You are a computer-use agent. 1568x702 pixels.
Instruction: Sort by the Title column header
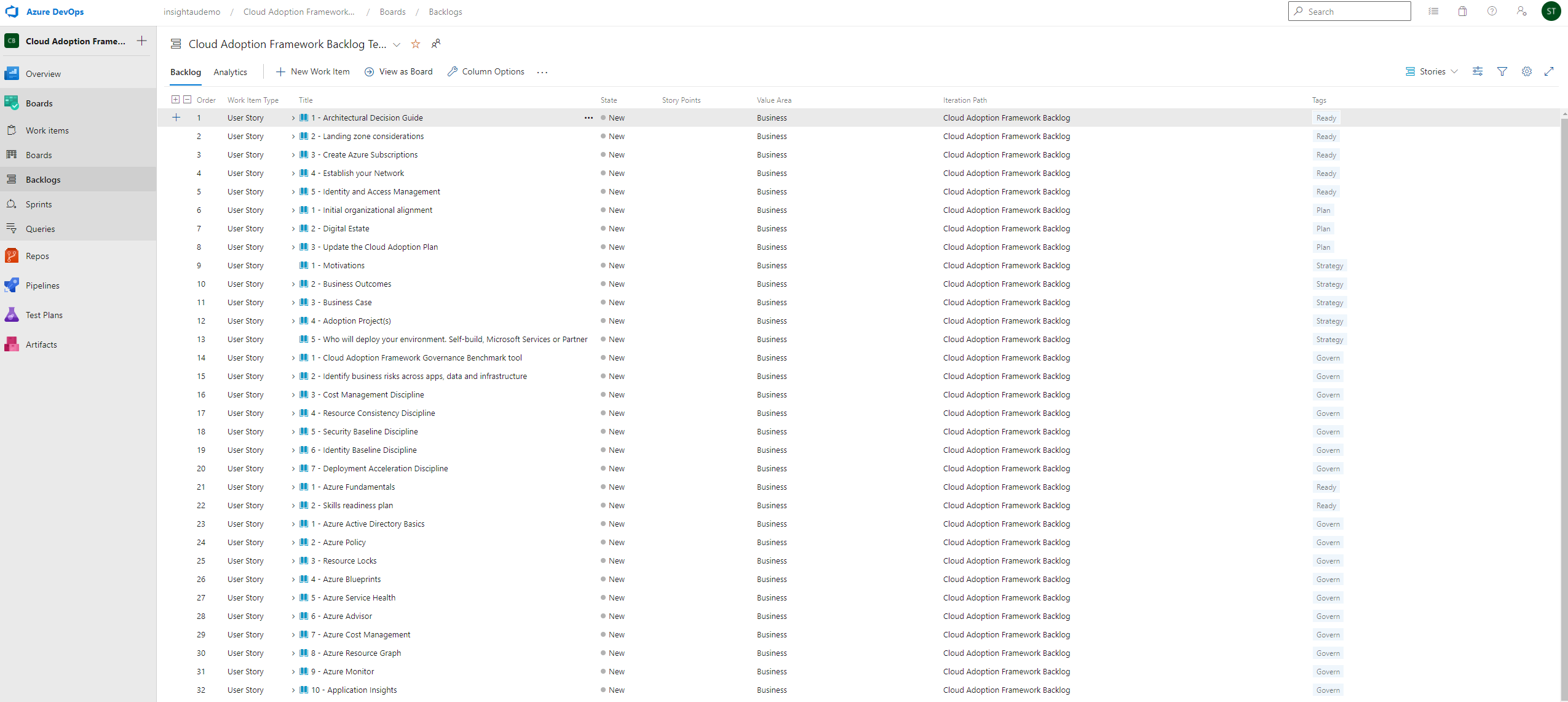306,100
